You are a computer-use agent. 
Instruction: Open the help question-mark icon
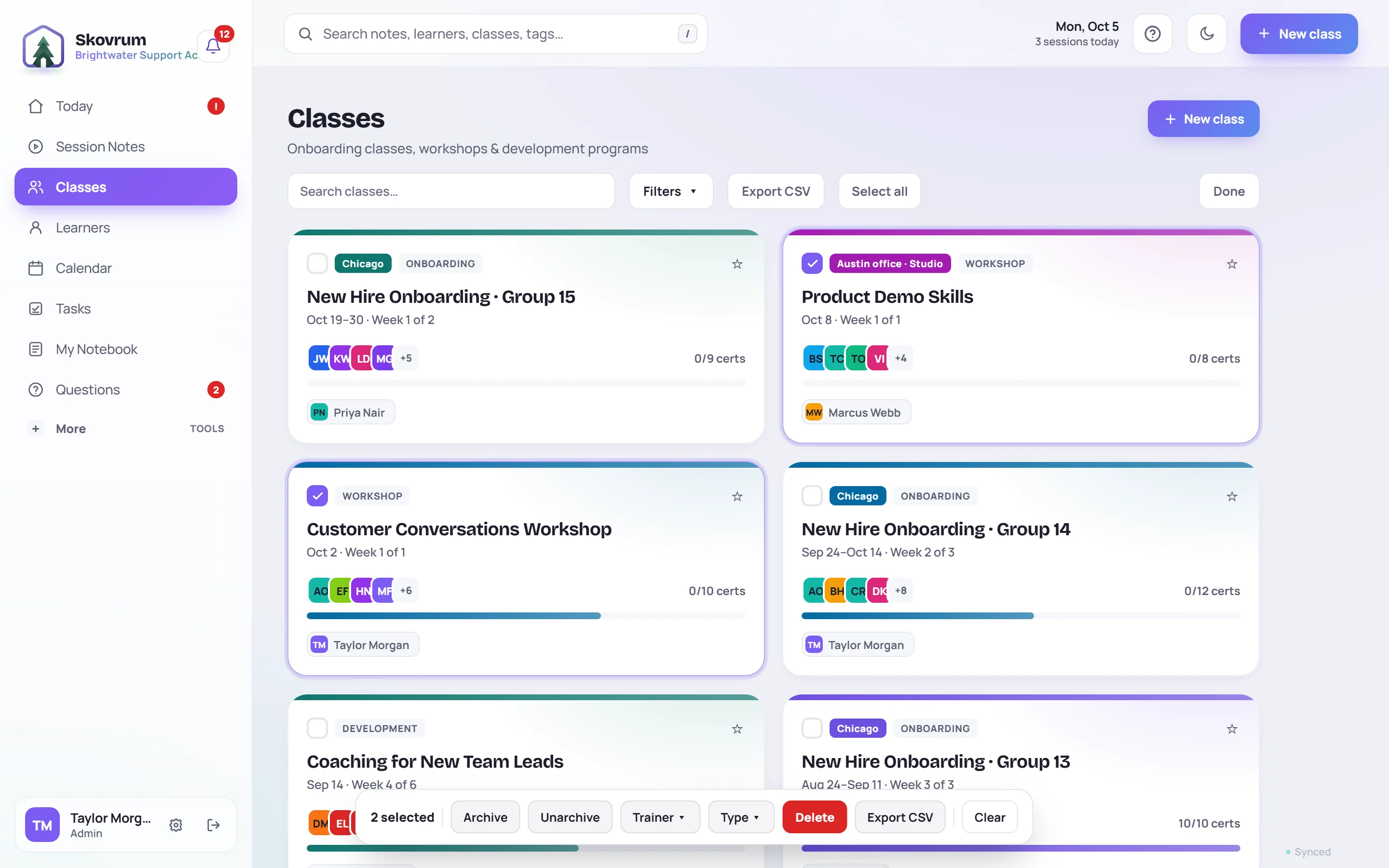(1152, 34)
